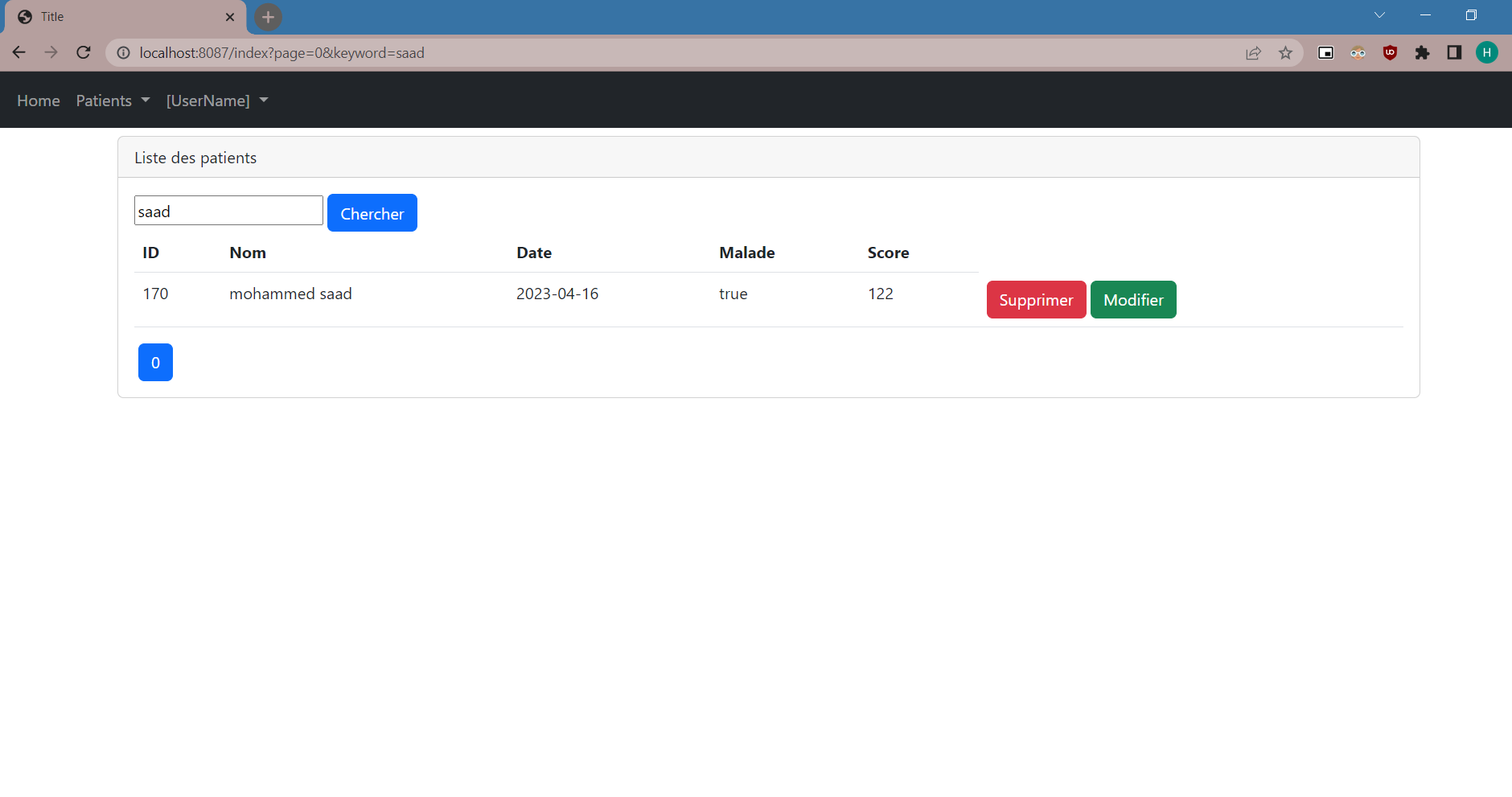Click the reload page icon

pos(83,51)
